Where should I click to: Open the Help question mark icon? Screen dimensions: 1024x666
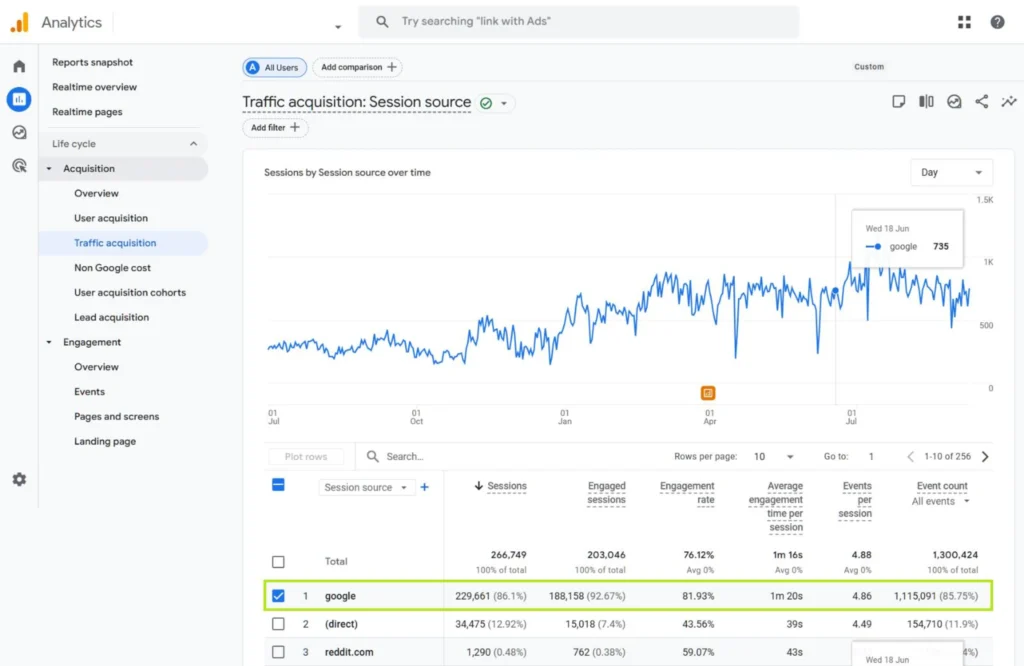click(997, 22)
